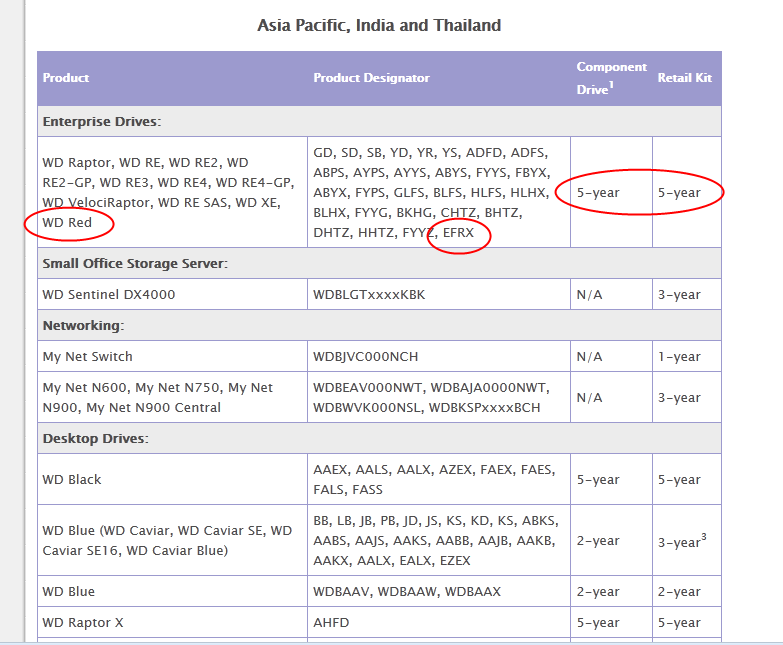Select the Networking section row
This screenshot has height=645, width=783.
pos(379,325)
